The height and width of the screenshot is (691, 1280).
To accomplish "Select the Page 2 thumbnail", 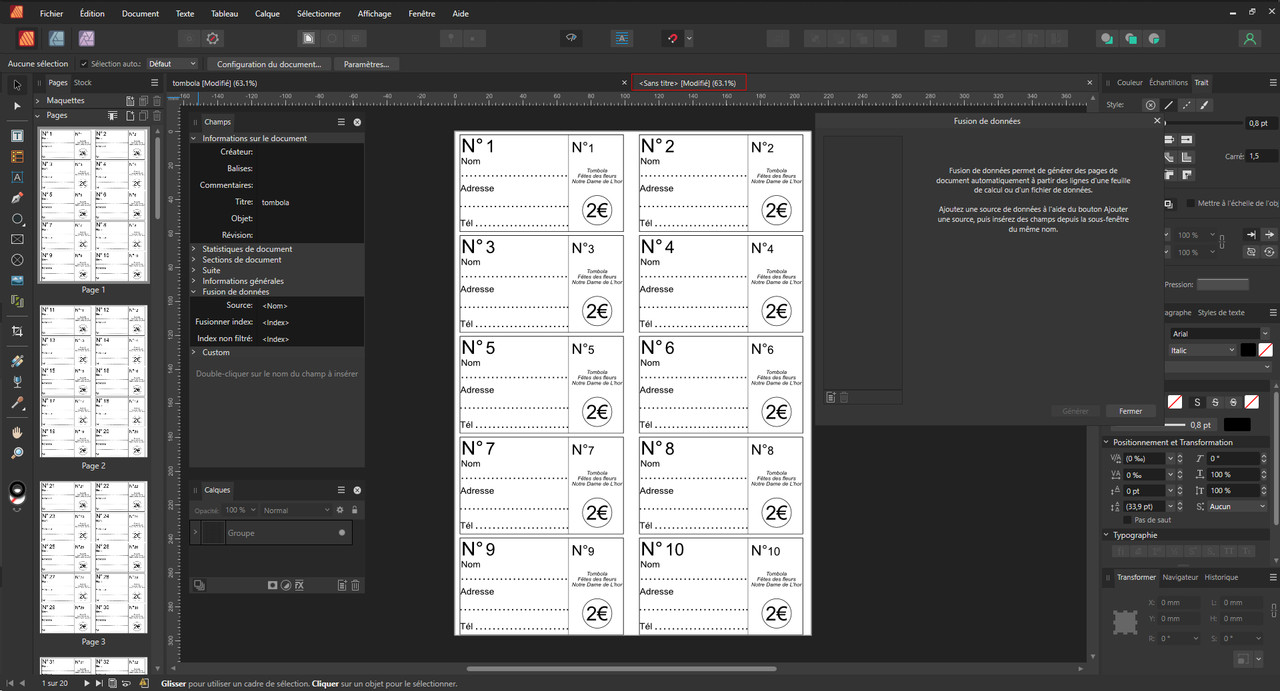I will (93, 382).
